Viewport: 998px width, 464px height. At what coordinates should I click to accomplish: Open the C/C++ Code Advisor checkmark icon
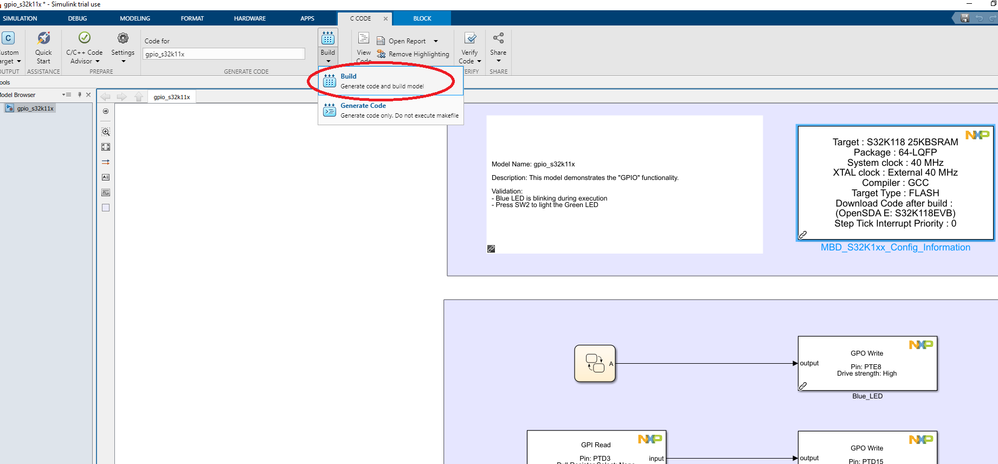[84, 38]
